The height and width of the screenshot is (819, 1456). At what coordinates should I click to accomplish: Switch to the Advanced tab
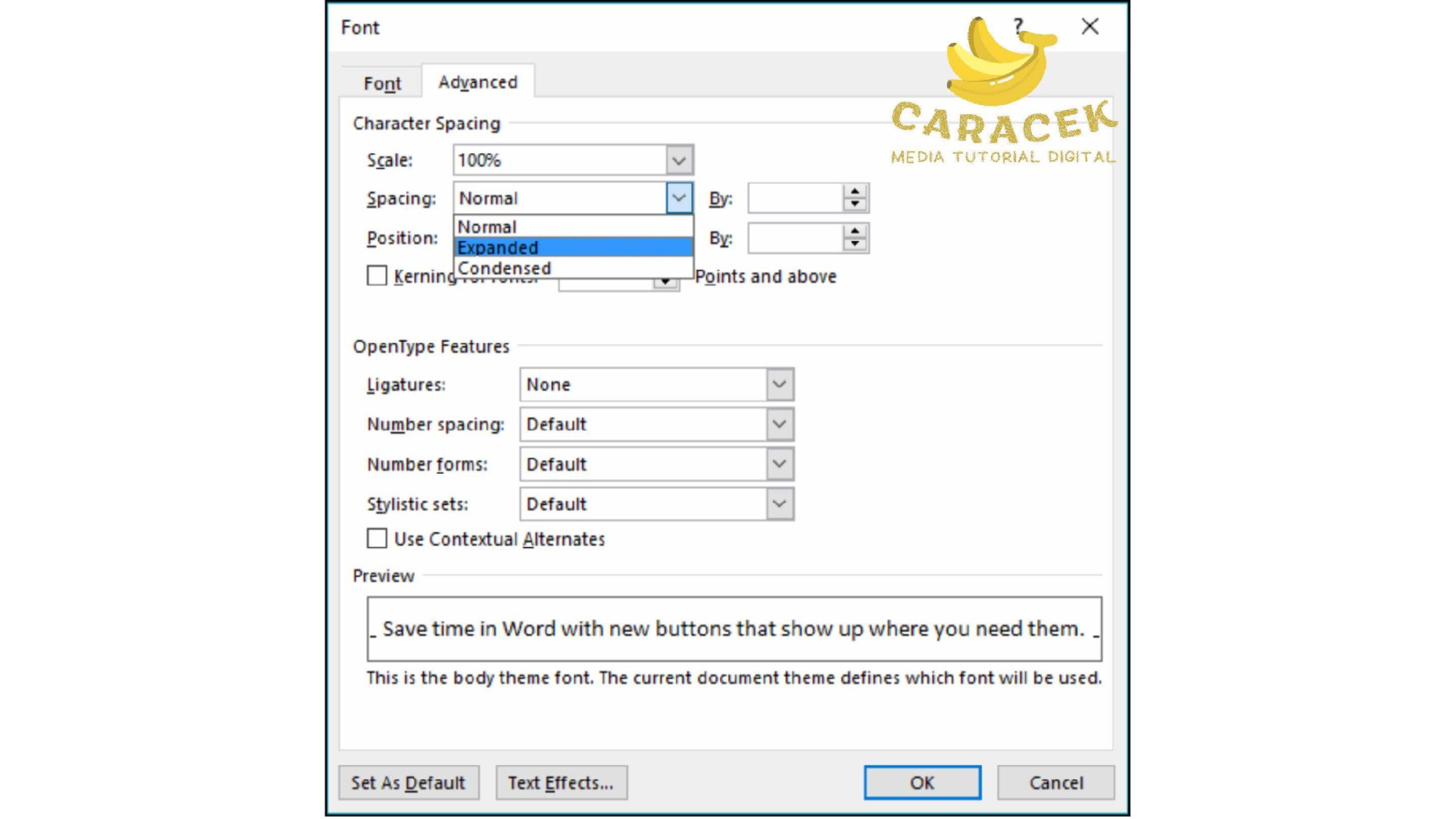pyautogui.click(x=477, y=82)
